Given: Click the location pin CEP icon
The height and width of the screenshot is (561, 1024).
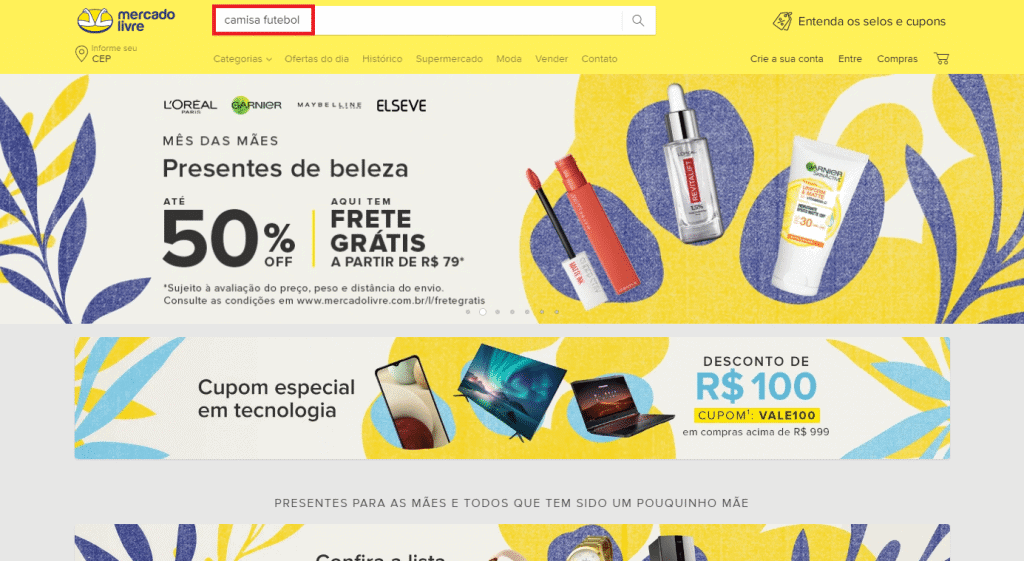Looking at the screenshot, I should (x=82, y=54).
